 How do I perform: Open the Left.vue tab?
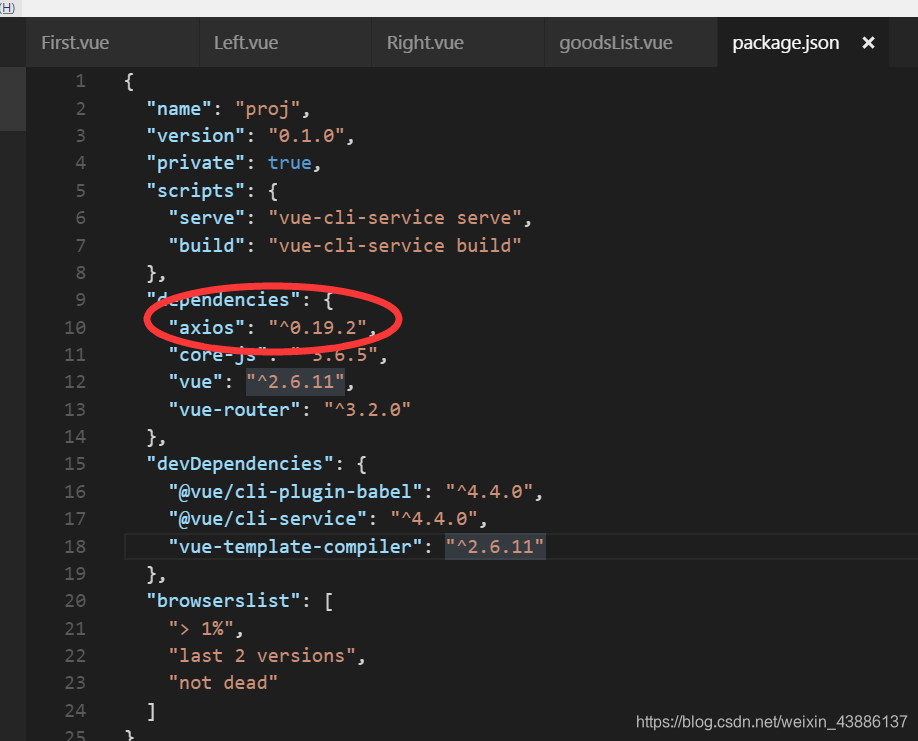(285, 42)
